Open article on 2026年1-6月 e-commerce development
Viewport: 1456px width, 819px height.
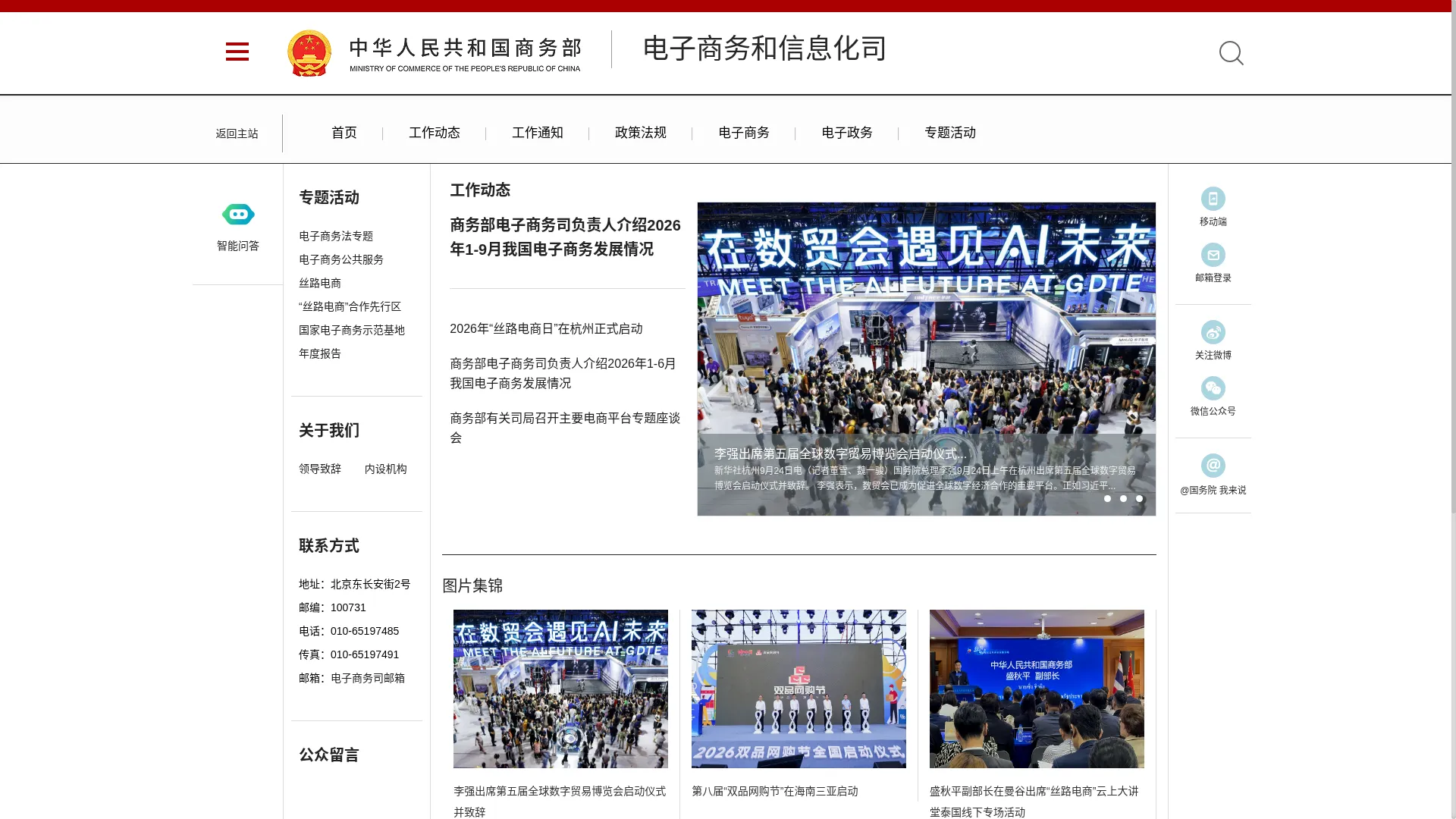tap(563, 373)
